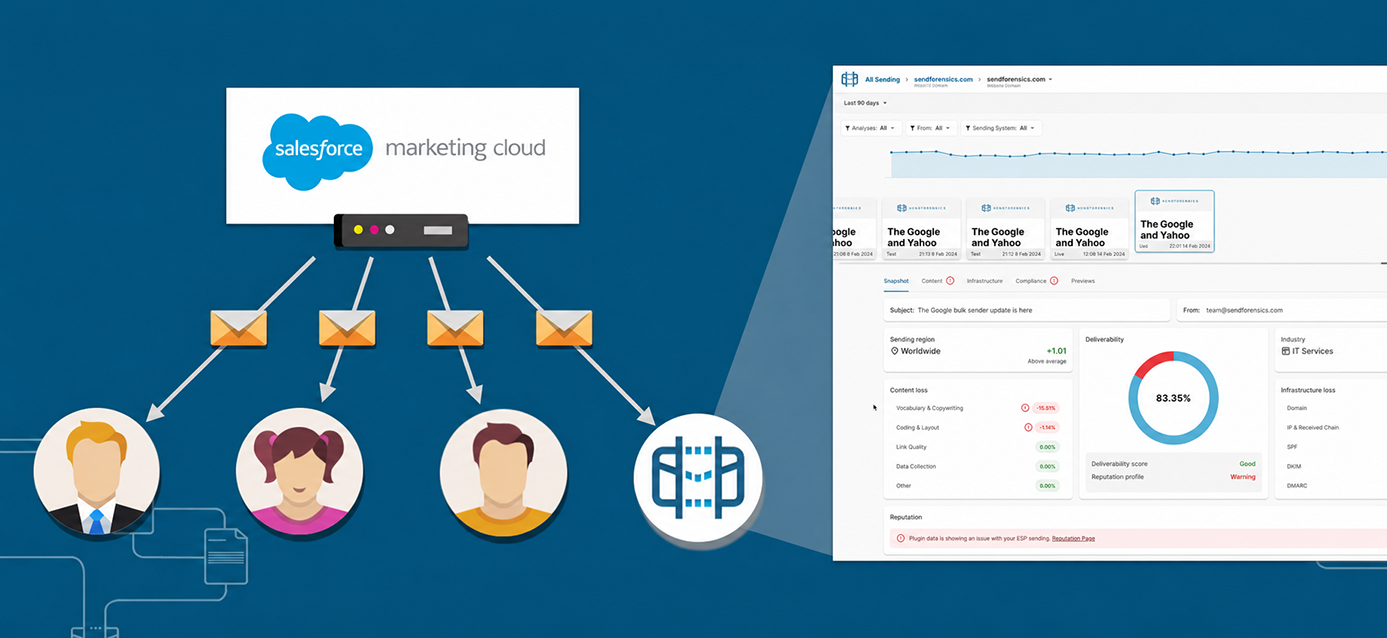Click the Vocabulary & Copywriting label

pyautogui.click(x=930, y=408)
